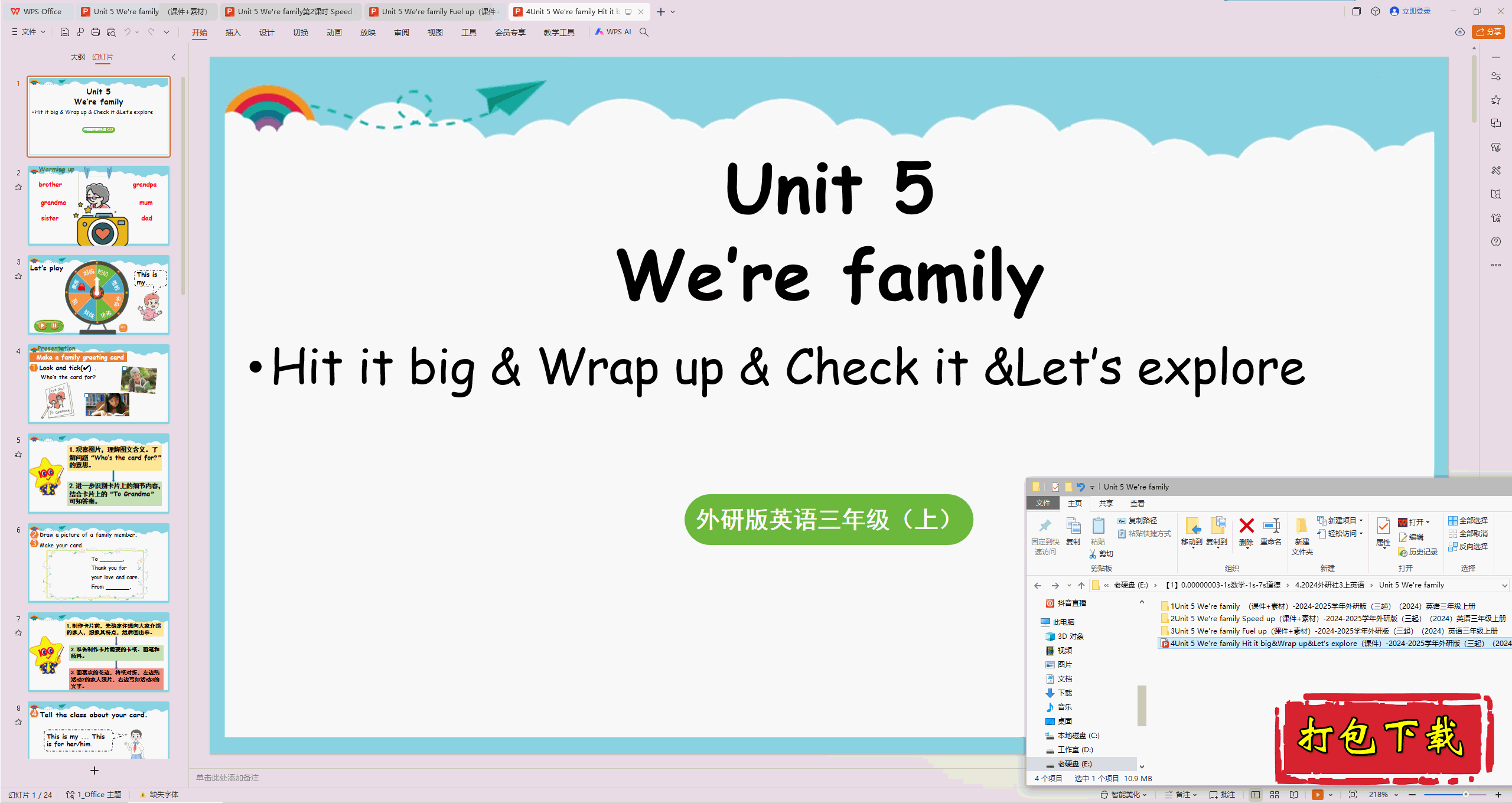Click 复制路径 in Explorer ribbon
This screenshot has width=1512, height=803.
click(1138, 520)
